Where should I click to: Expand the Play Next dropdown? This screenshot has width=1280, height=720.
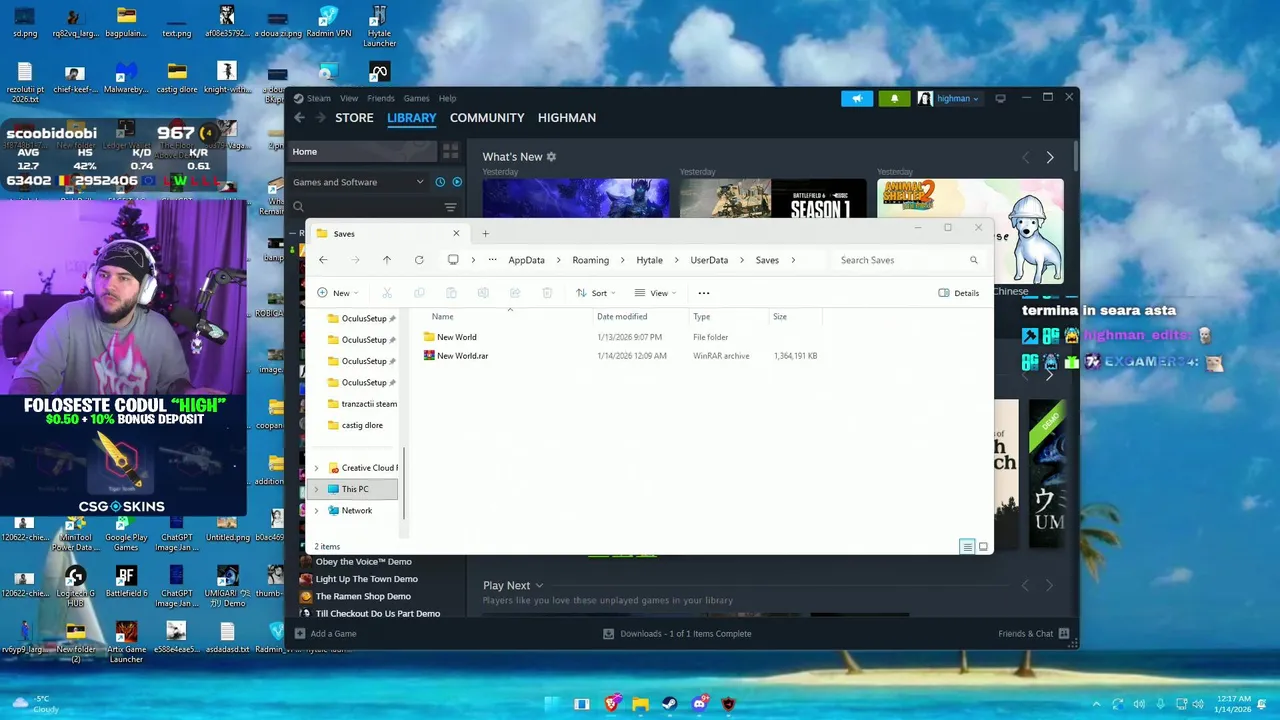539,585
